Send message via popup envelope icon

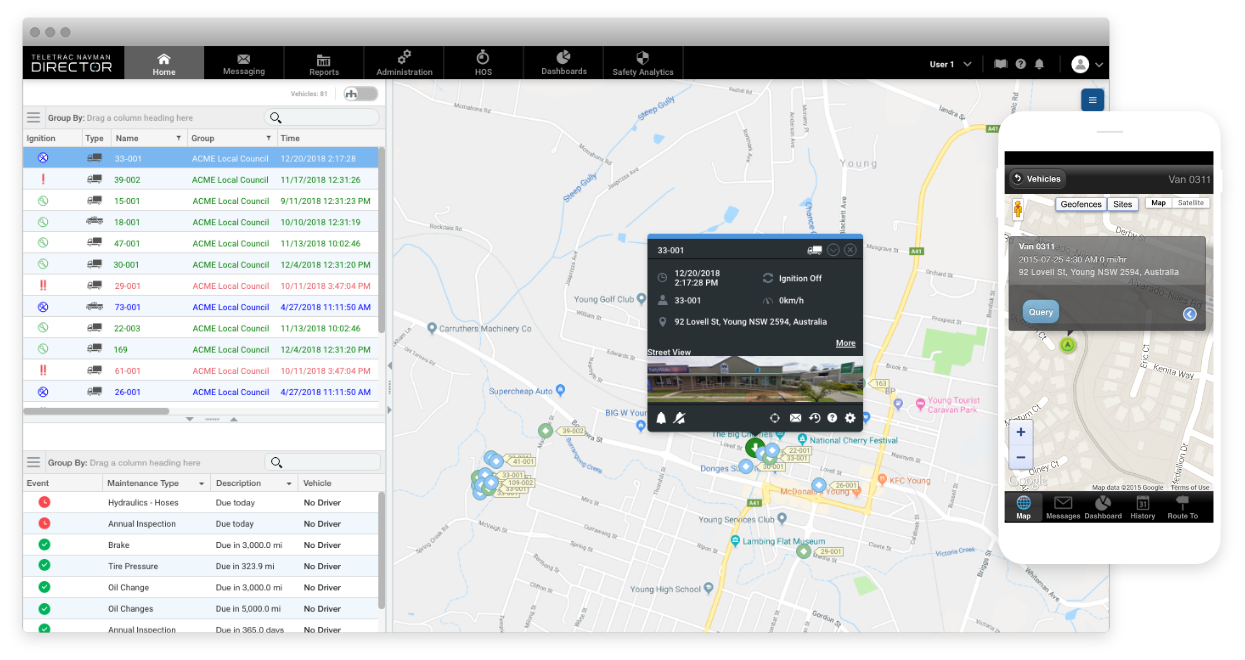click(796, 418)
